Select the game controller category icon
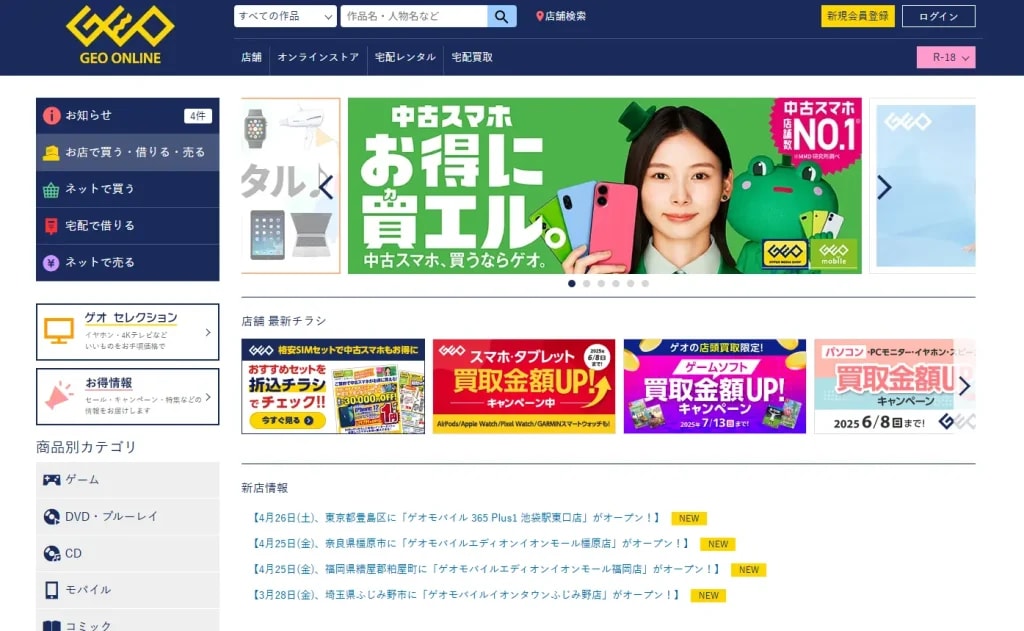 pos(52,480)
